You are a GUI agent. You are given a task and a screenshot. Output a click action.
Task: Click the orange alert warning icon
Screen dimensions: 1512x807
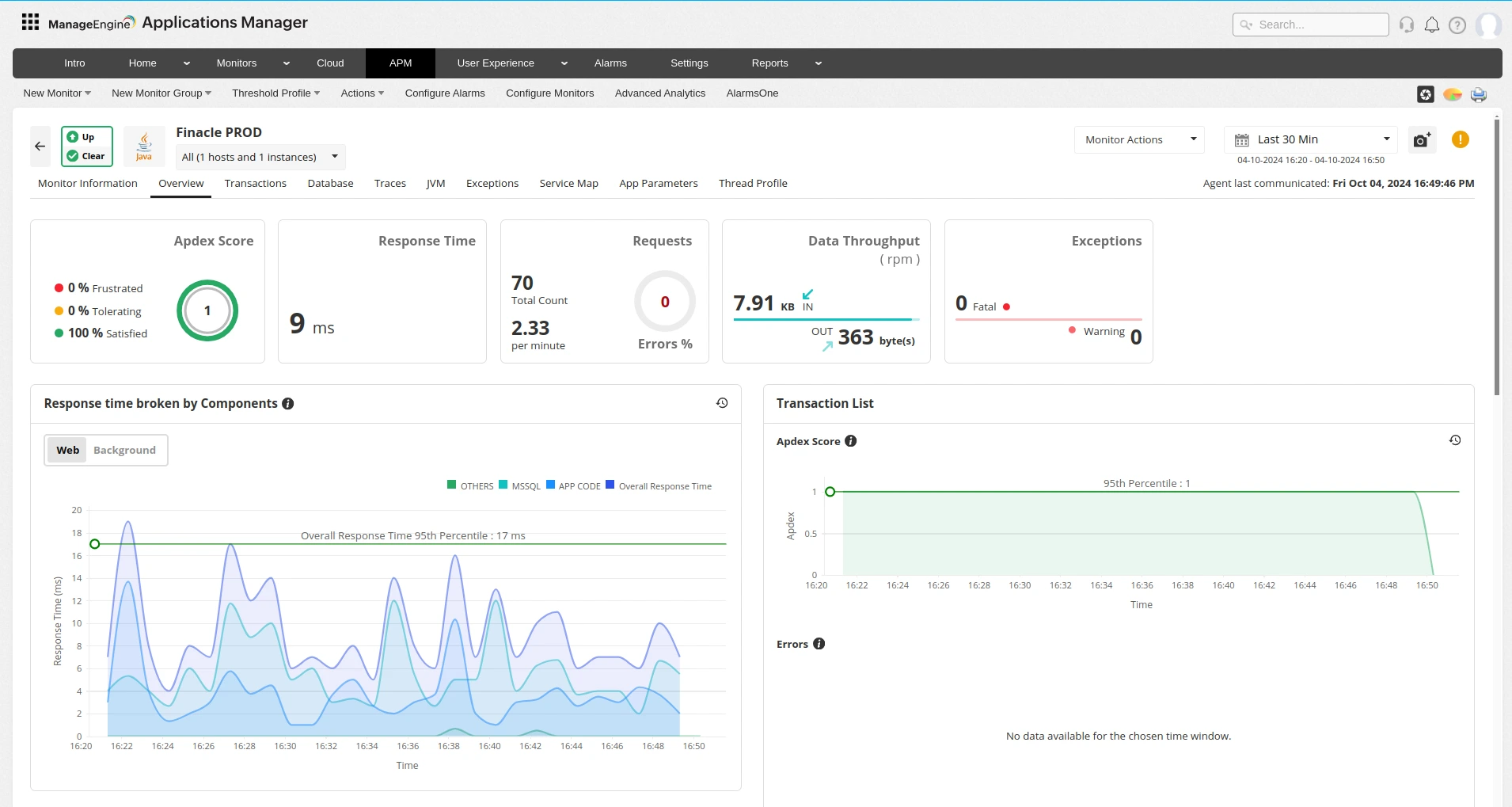point(1460,139)
